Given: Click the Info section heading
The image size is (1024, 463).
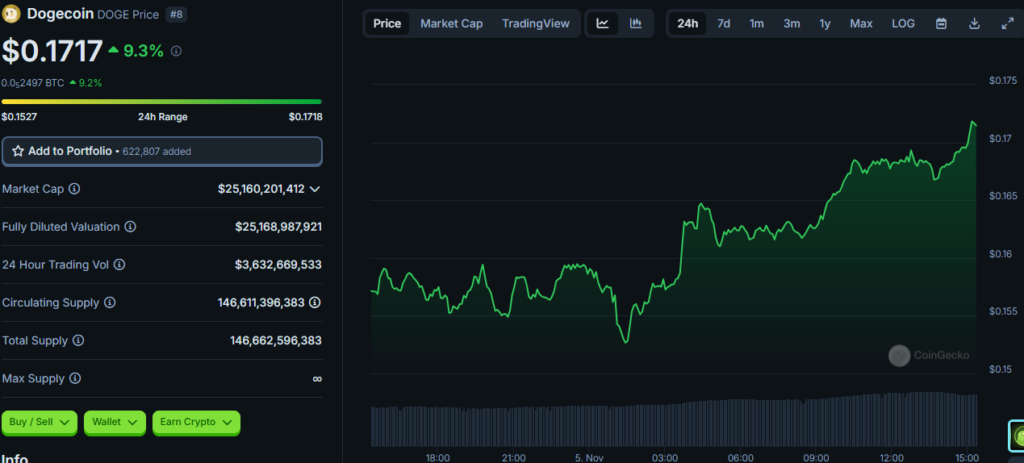Looking at the screenshot, I should click(x=14, y=458).
